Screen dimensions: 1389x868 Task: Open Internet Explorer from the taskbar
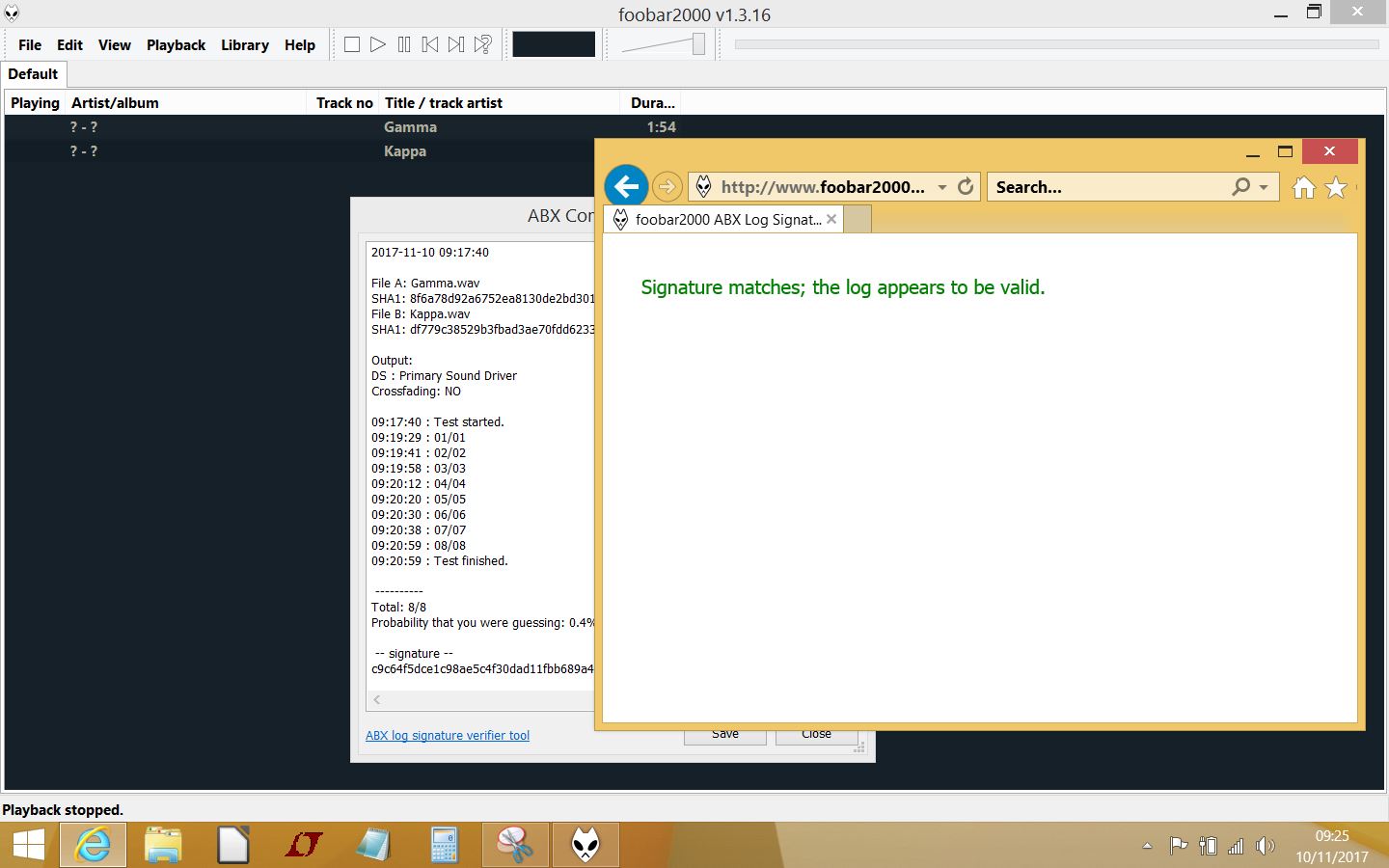click(x=93, y=846)
